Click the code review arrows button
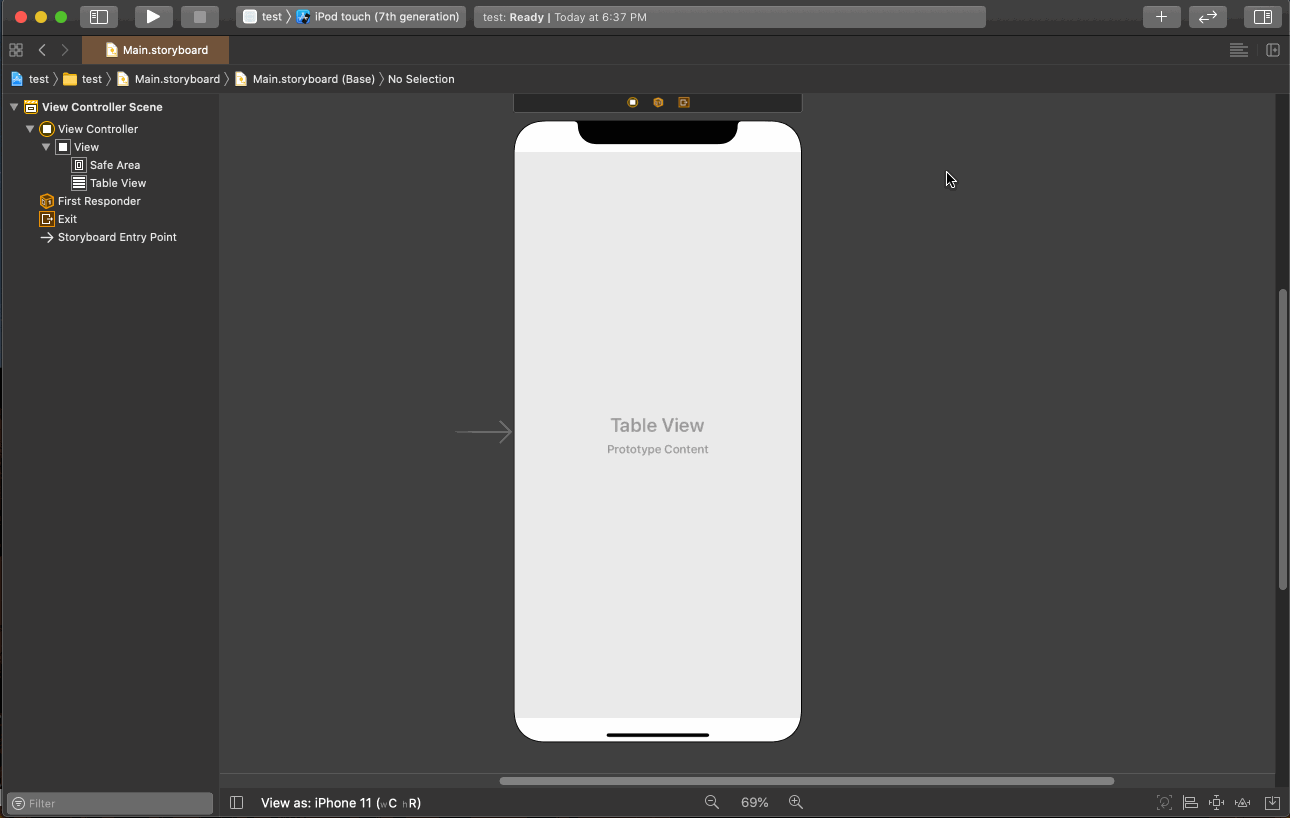The image size is (1290, 818). [1208, 17]
